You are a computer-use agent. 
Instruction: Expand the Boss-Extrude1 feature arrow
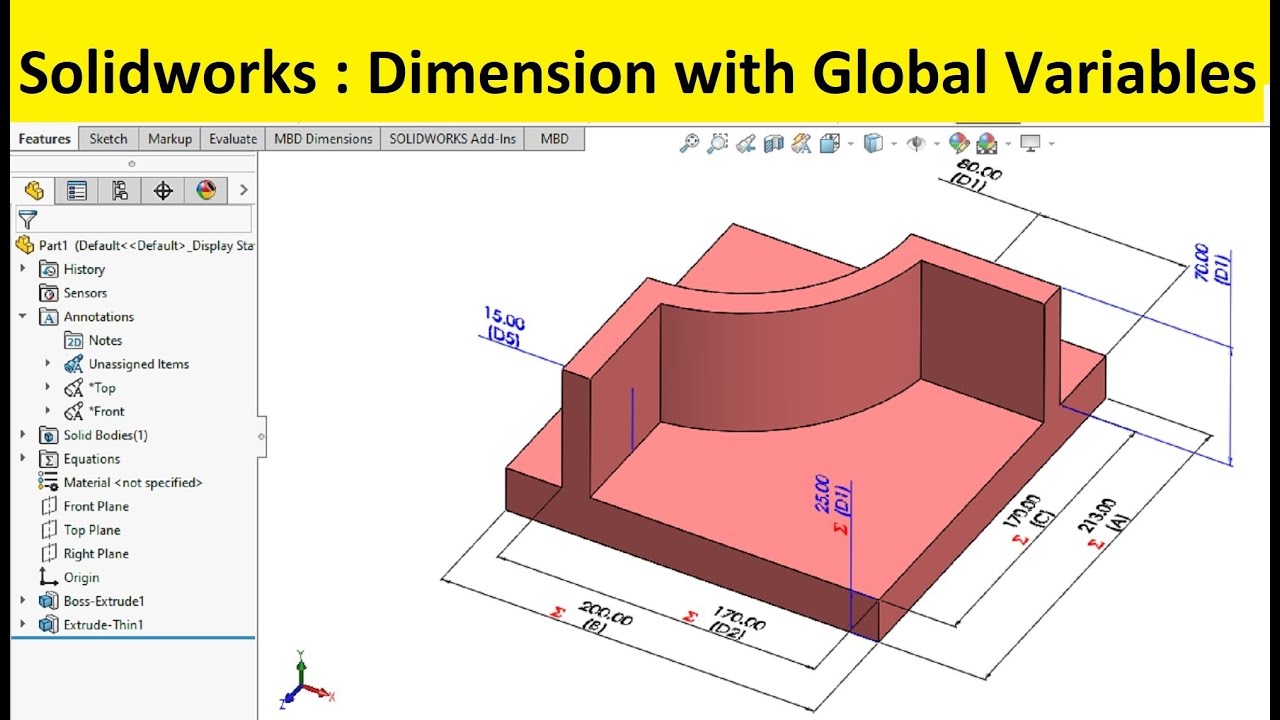point(23,601)
